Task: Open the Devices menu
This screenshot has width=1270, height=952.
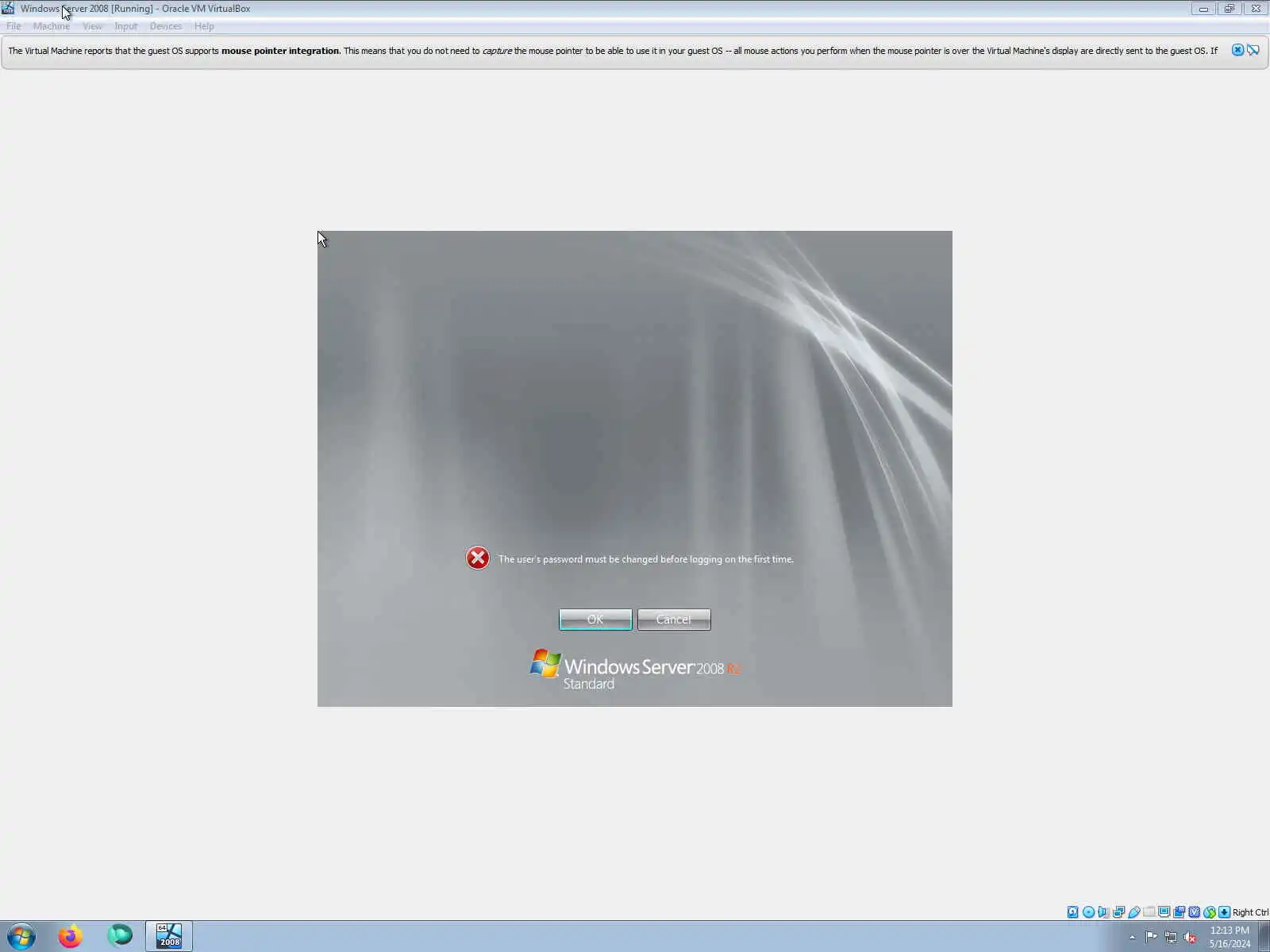Action: click(x=165, y=26)
